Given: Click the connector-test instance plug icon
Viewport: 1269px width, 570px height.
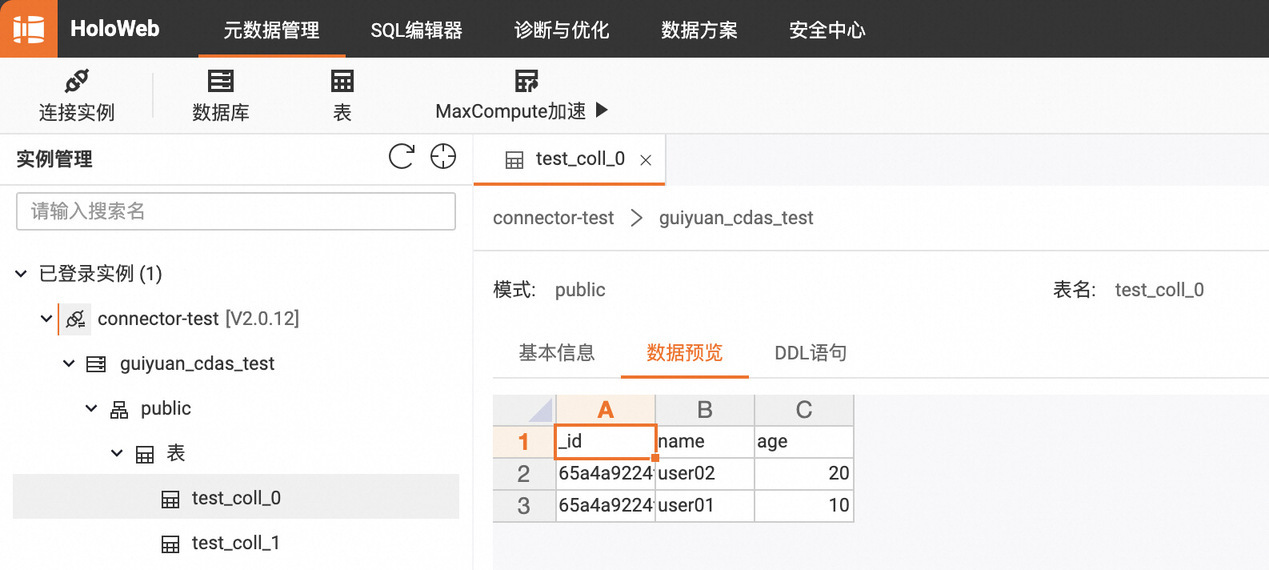Looking at the screenshot, I should pyautogui.click(x=75, y=319).
